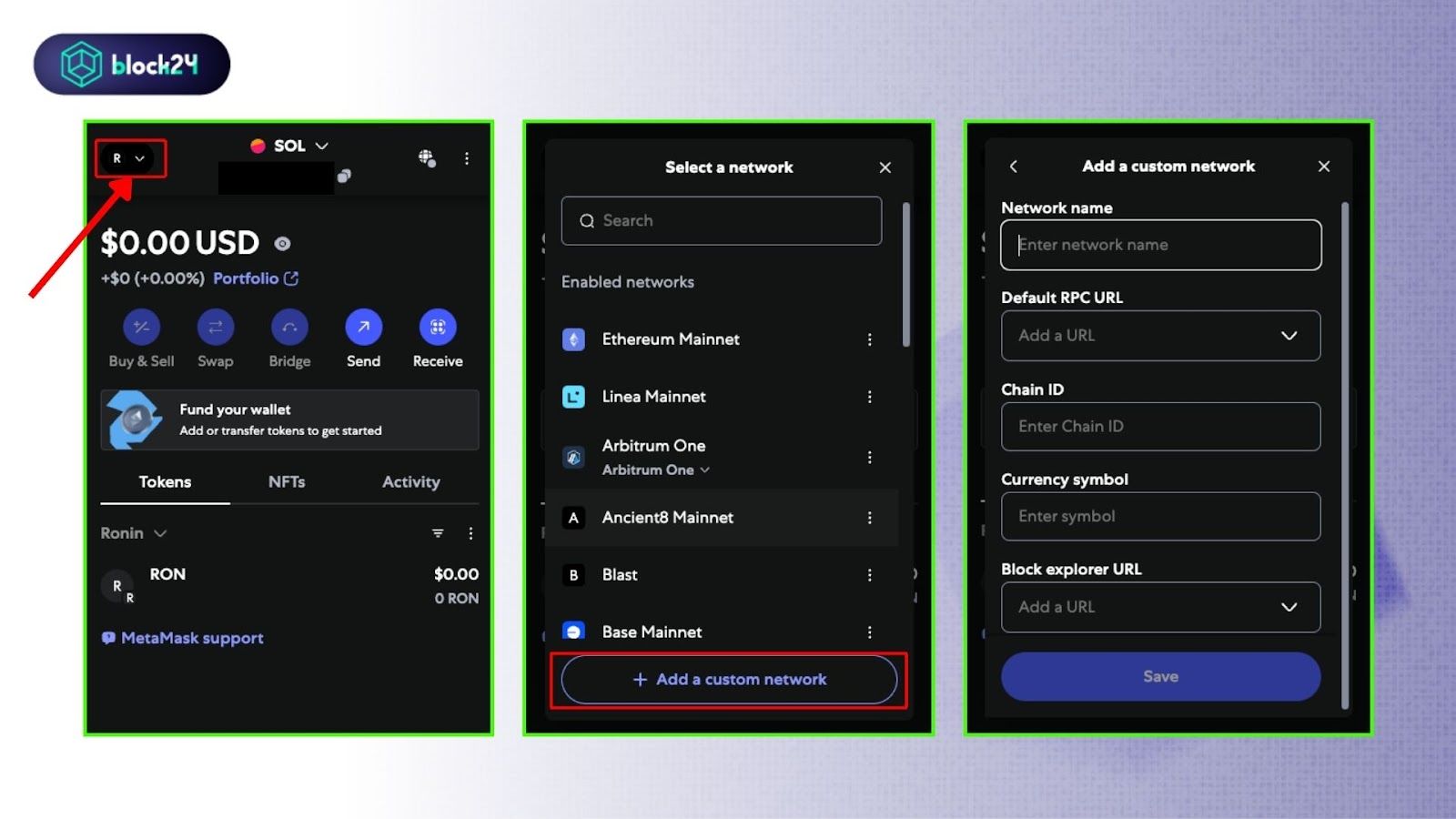Click the Linea Mainnet logo icon
Image resolution: width=1456 pixels, height=819 pixels.
click(x=573, y=397)
